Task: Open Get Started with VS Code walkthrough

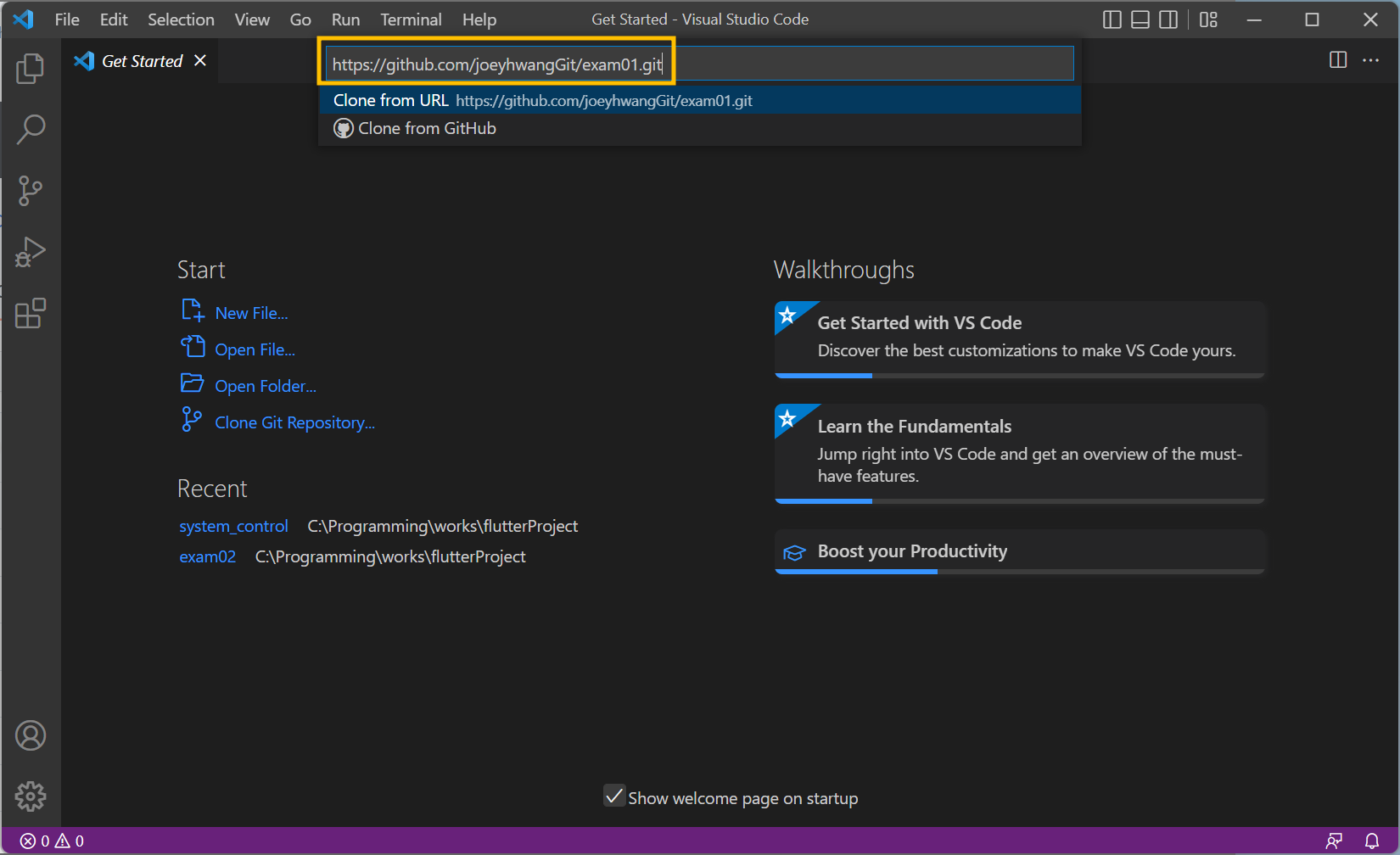Action: click(1020, 339)
